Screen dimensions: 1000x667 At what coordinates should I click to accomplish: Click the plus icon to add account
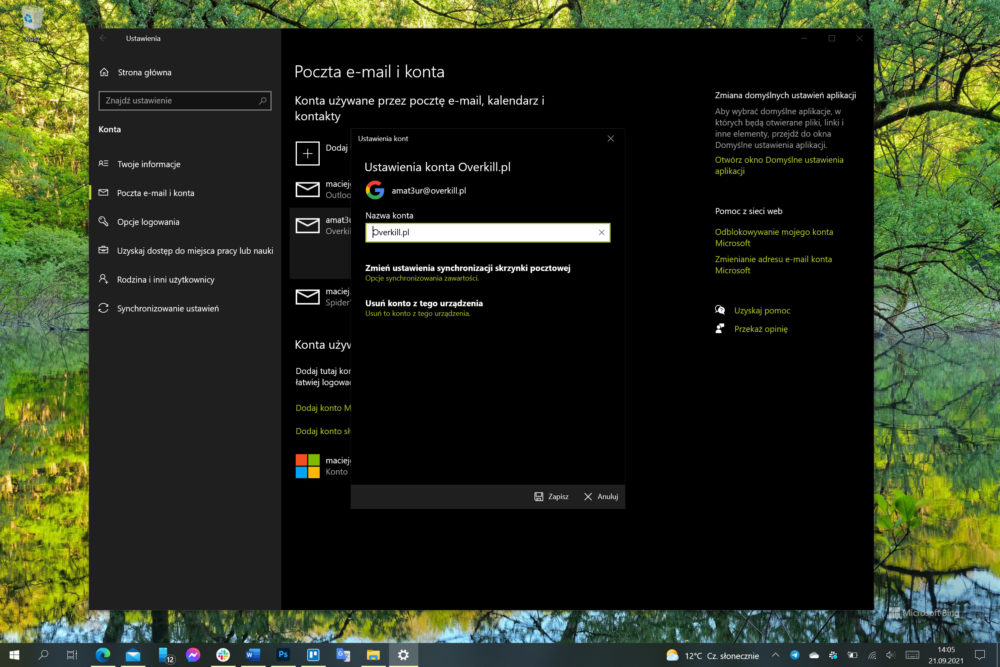point(307,153)
